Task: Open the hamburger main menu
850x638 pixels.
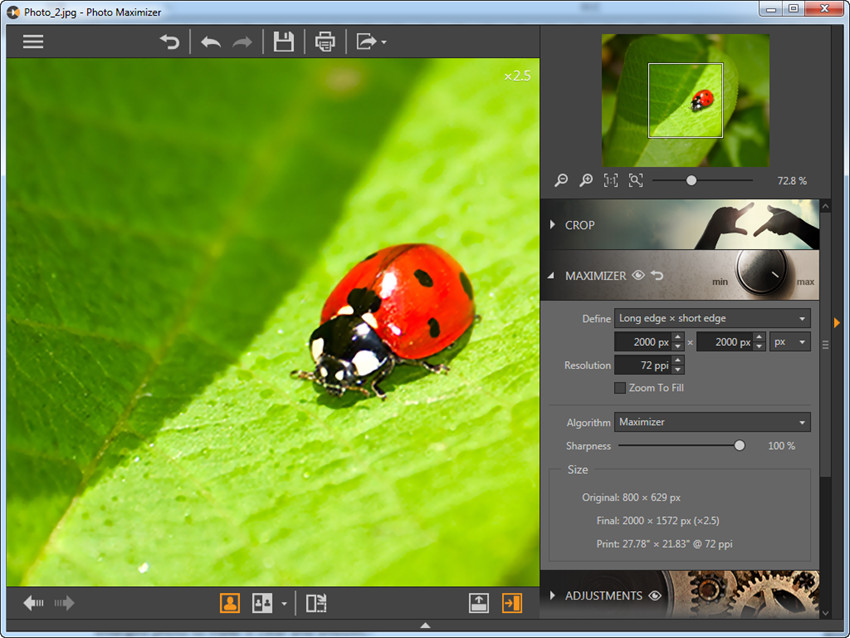Action: 33,42
